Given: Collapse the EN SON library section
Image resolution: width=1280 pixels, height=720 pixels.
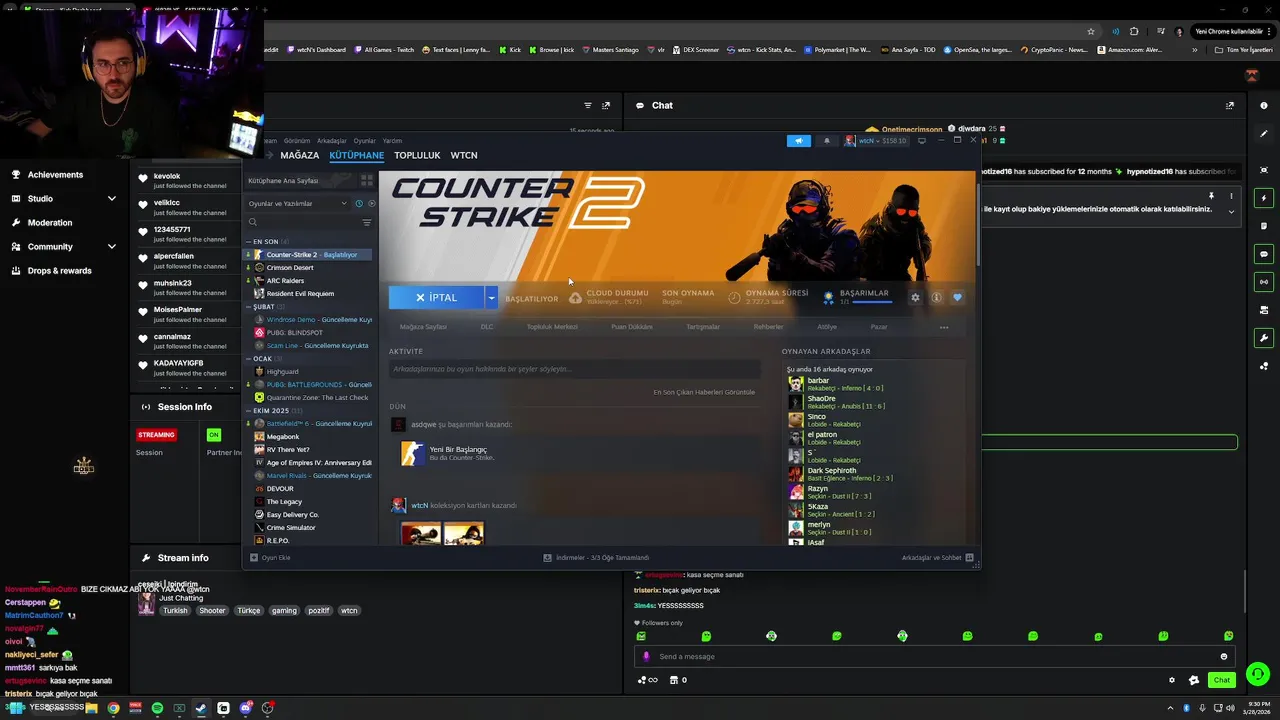Looking at the screenshot, I should click(x=249, y=242).
